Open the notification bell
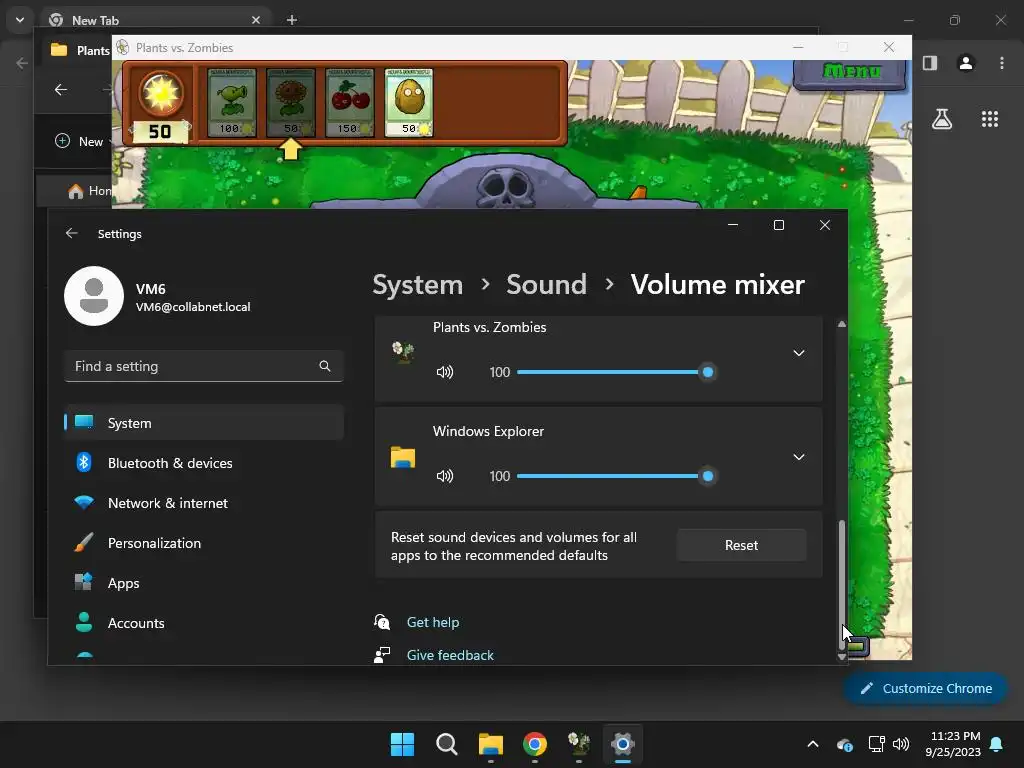The width and height of the screenshot is (1024, 768). (997, 744)
